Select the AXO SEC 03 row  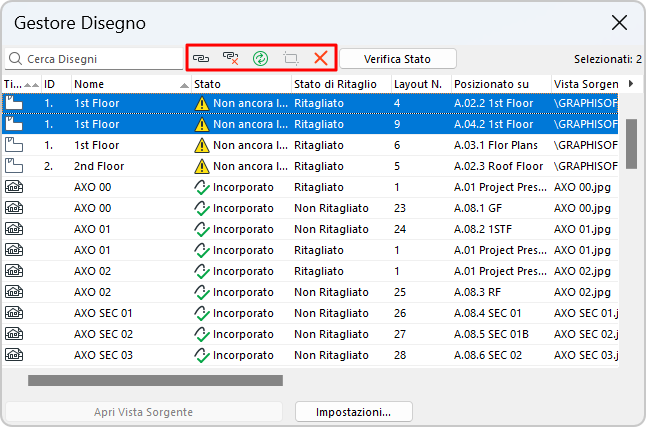(x=300, y=355)
